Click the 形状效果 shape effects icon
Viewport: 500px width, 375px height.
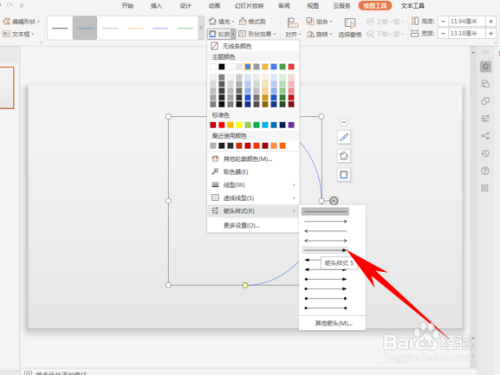click(242, 34)
